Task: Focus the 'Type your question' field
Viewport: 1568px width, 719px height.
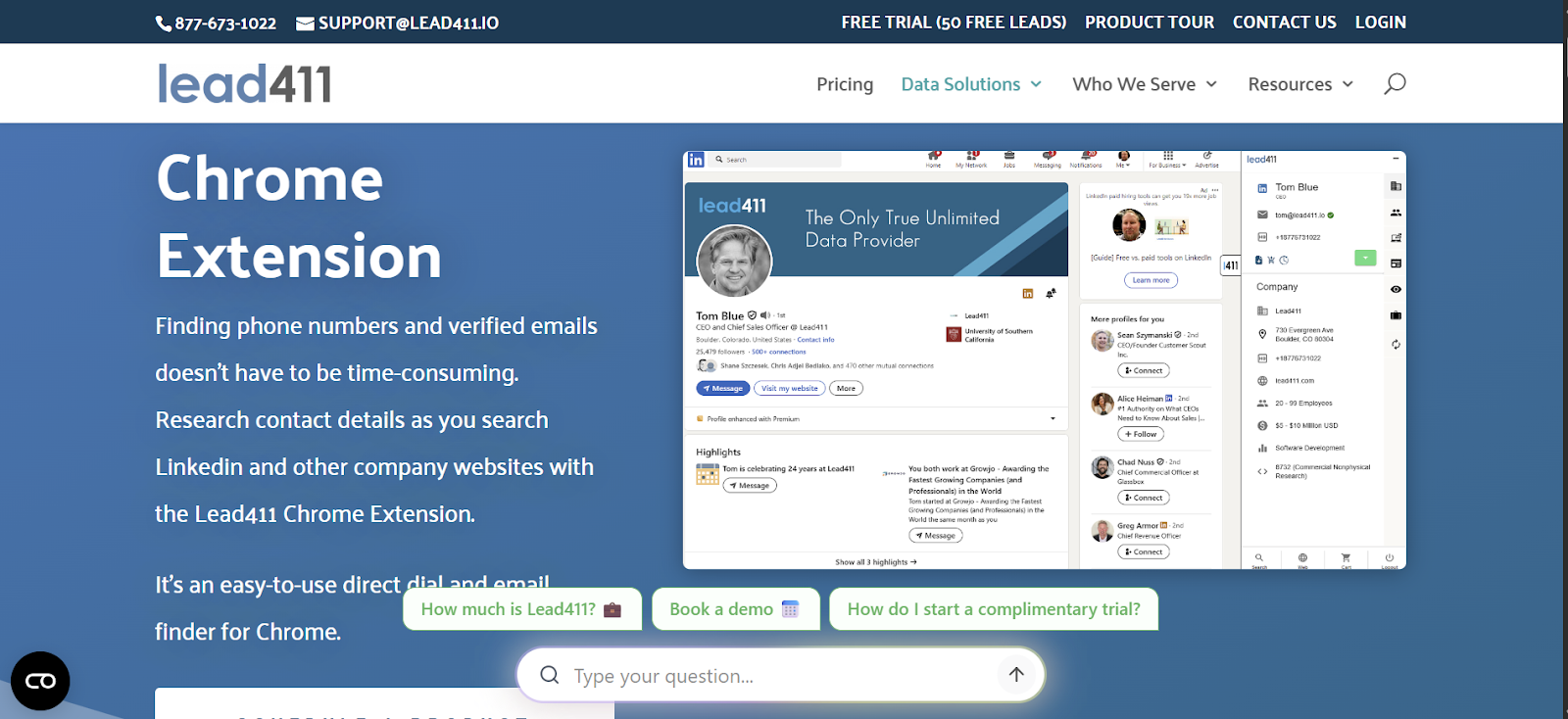Action: 779,675
